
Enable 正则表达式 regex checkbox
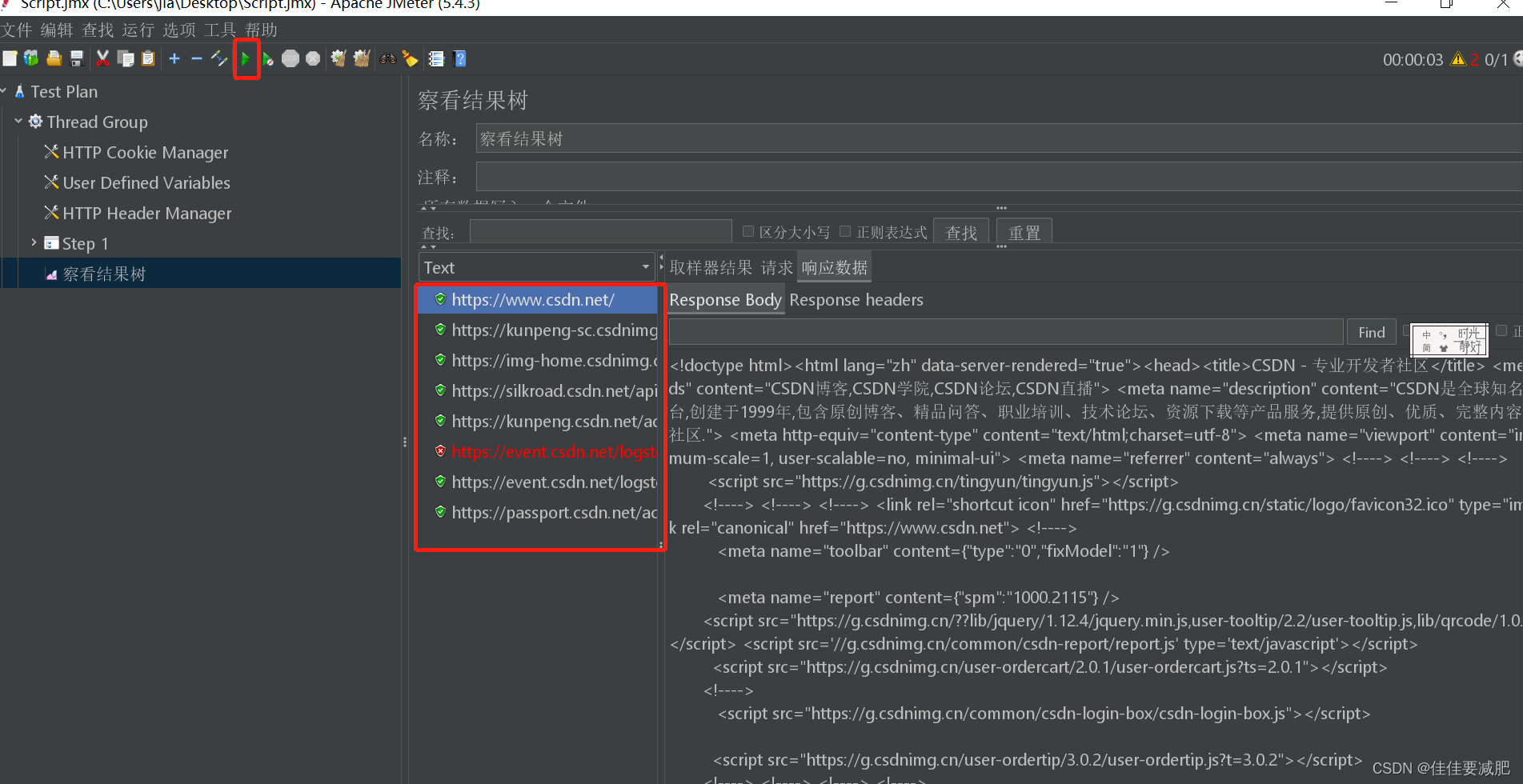click(845, 231)
